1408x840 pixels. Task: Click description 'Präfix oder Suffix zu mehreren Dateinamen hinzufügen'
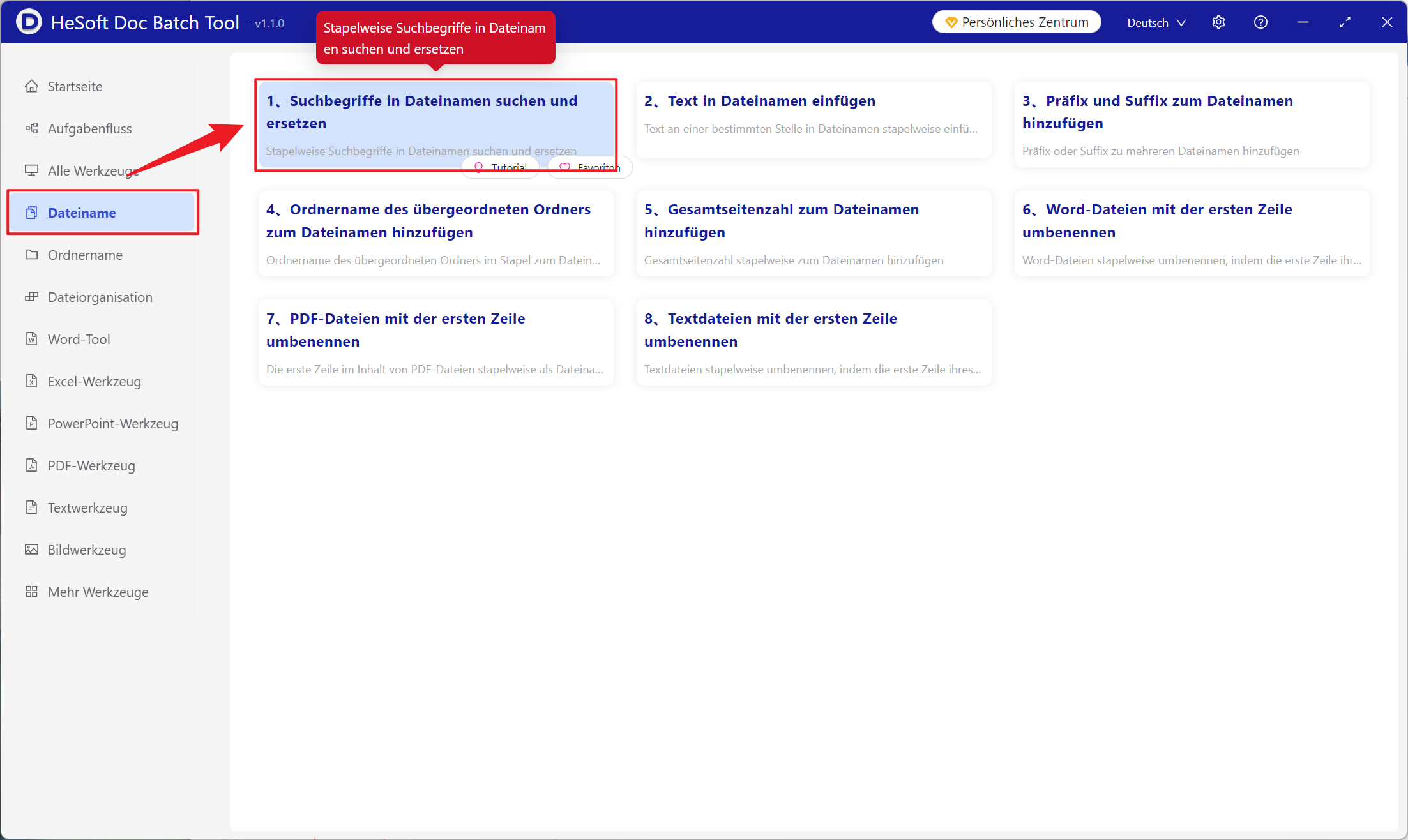[1160, 151]
